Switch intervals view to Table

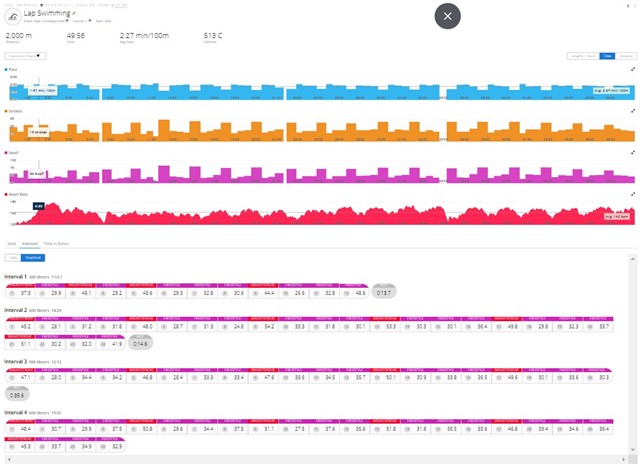pos(13,258)
